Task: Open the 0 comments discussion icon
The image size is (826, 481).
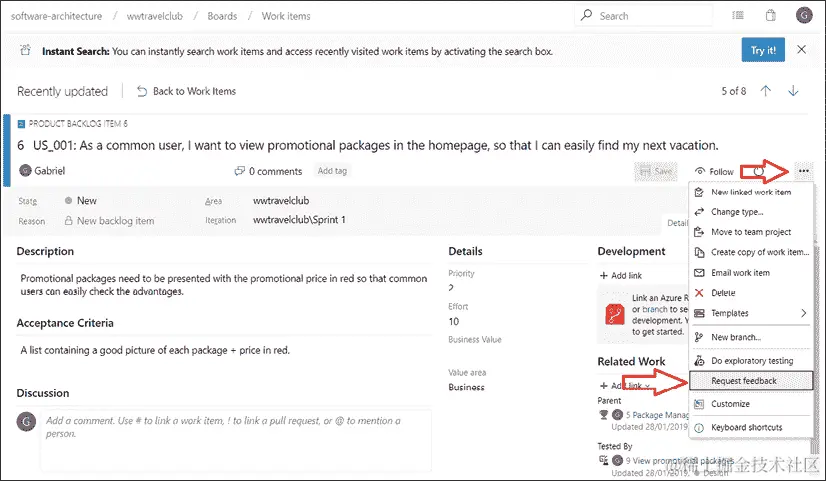Action: (x=268, y=171)
